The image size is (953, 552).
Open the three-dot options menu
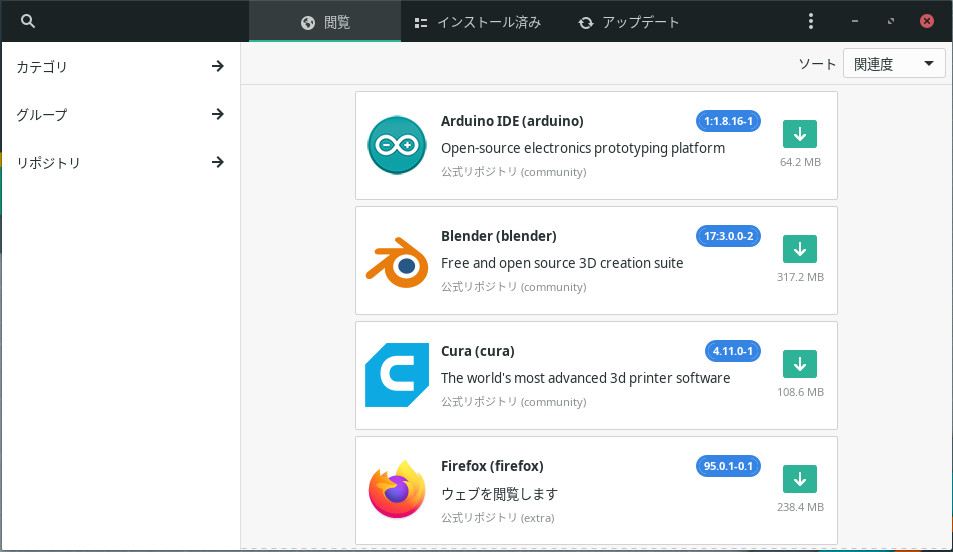(811, 21)
